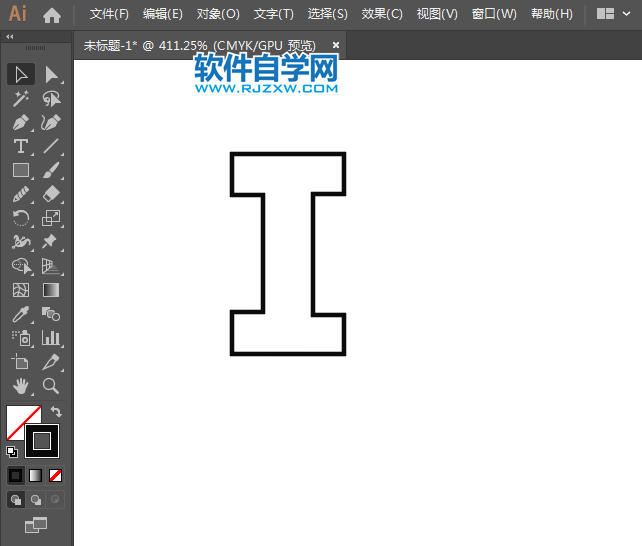Enable Draw Inside mode

[55, 500]
